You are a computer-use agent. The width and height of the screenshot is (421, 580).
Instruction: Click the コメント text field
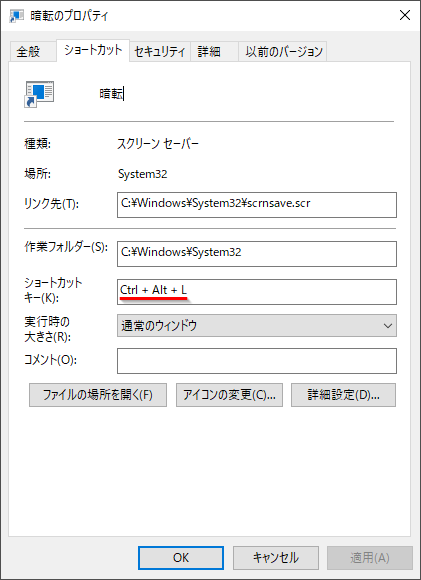click(257, 361)
